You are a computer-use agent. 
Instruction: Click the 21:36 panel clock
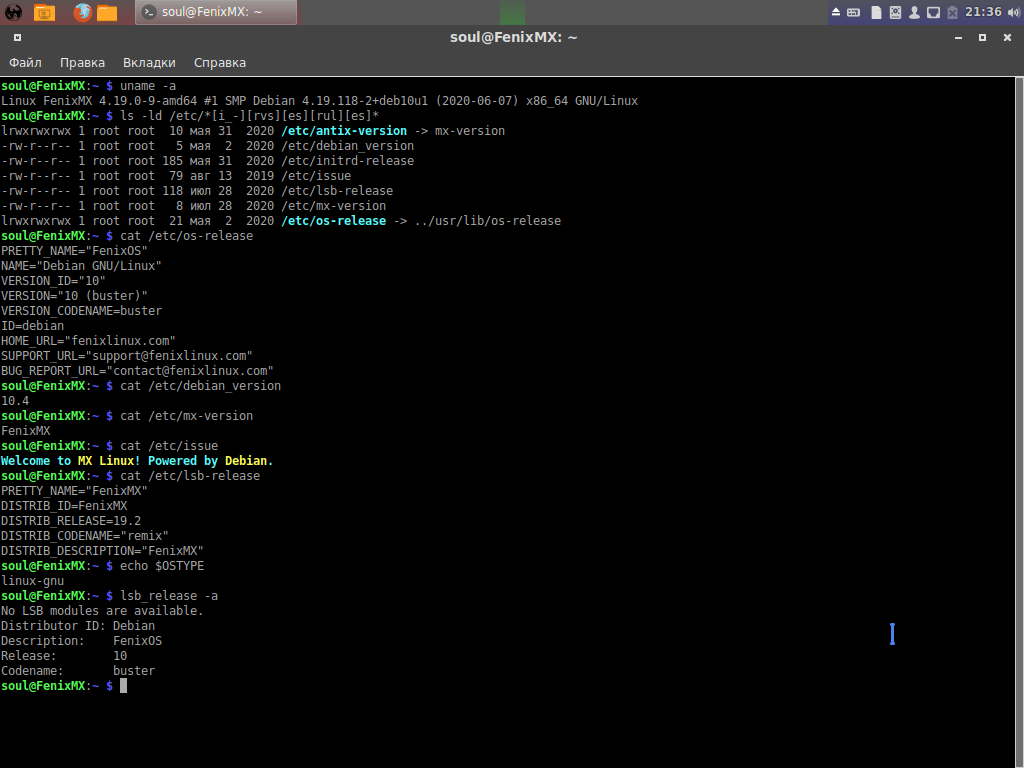983,12
